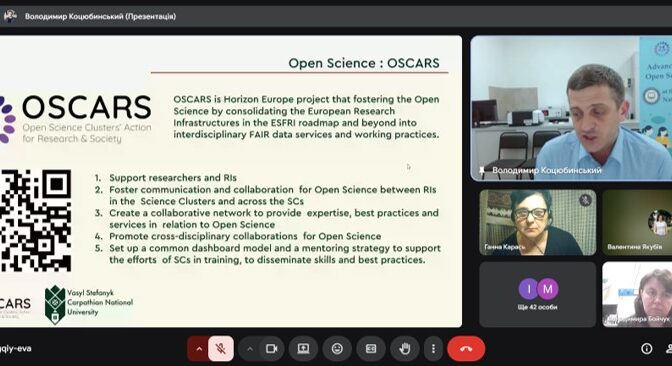Viewport: 672px width, 366px height.
Task: Click purple 'M' avatar in participants tile
Action: [548, 289]
